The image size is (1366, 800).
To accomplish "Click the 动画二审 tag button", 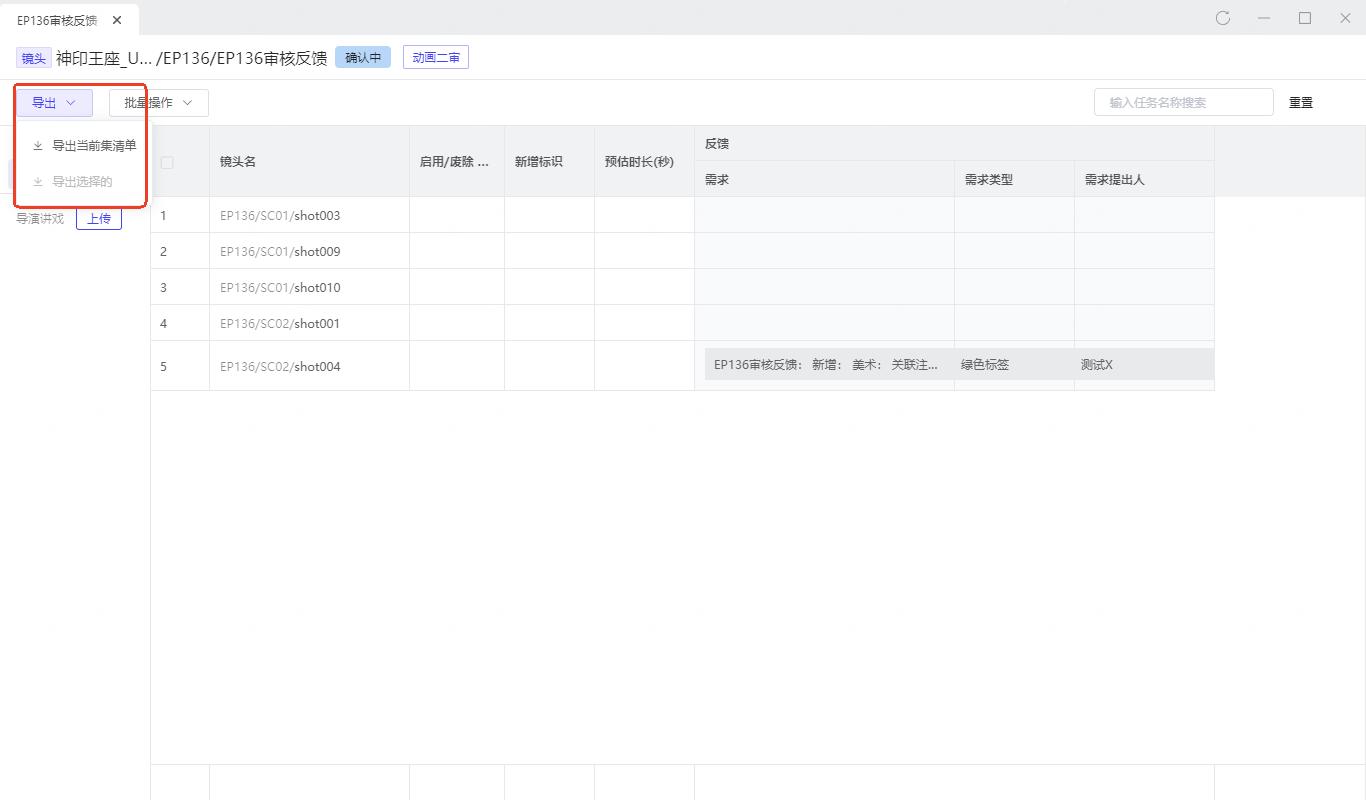I will (x=436, y=58).
